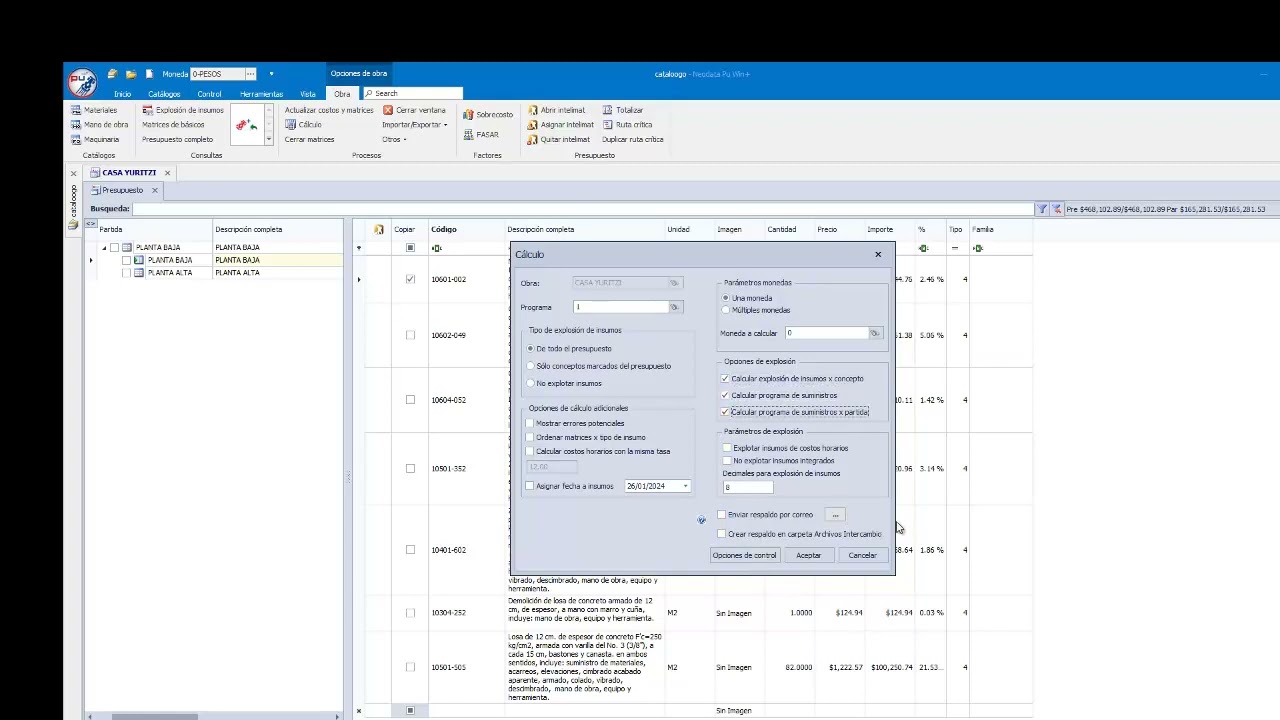Click the yellow folder open icon in title bar

click(131, 74)
